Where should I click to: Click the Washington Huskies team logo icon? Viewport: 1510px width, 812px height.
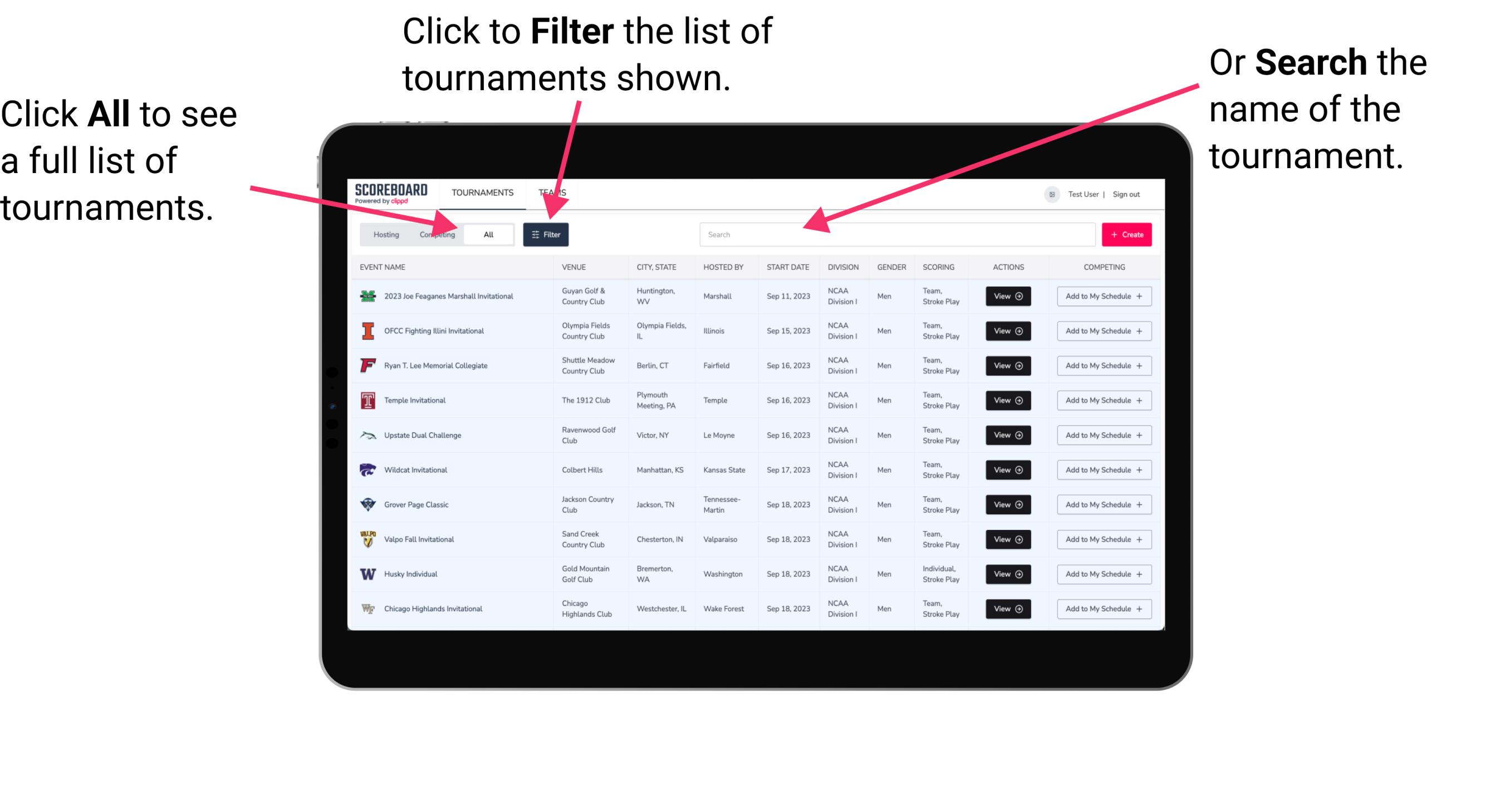click(367, 574)
